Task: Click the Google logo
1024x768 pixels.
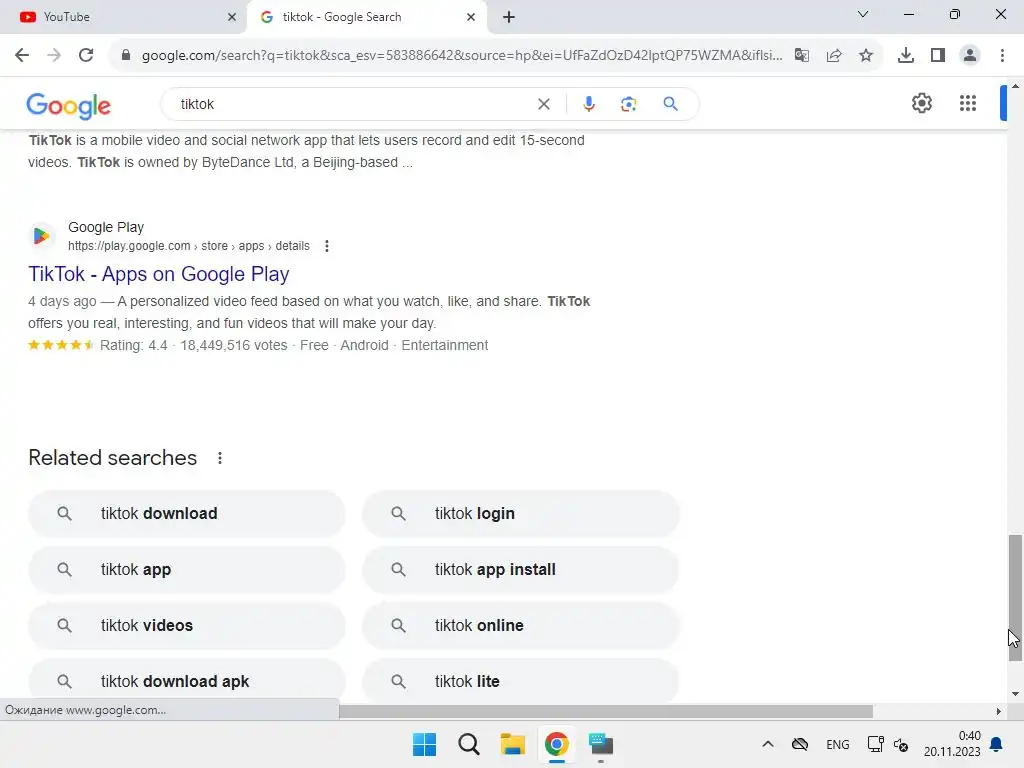Action: (69, 105)
